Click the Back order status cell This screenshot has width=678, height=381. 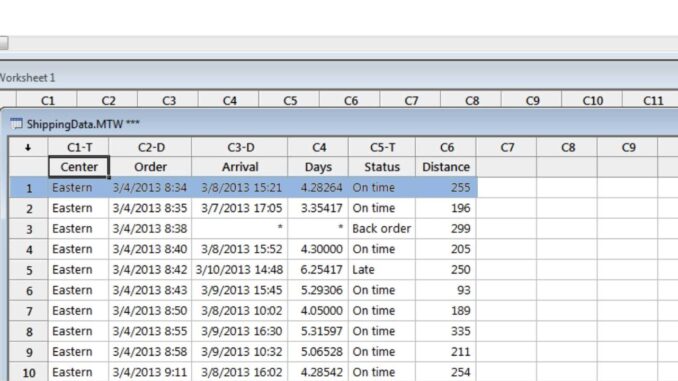pos(382,229)
